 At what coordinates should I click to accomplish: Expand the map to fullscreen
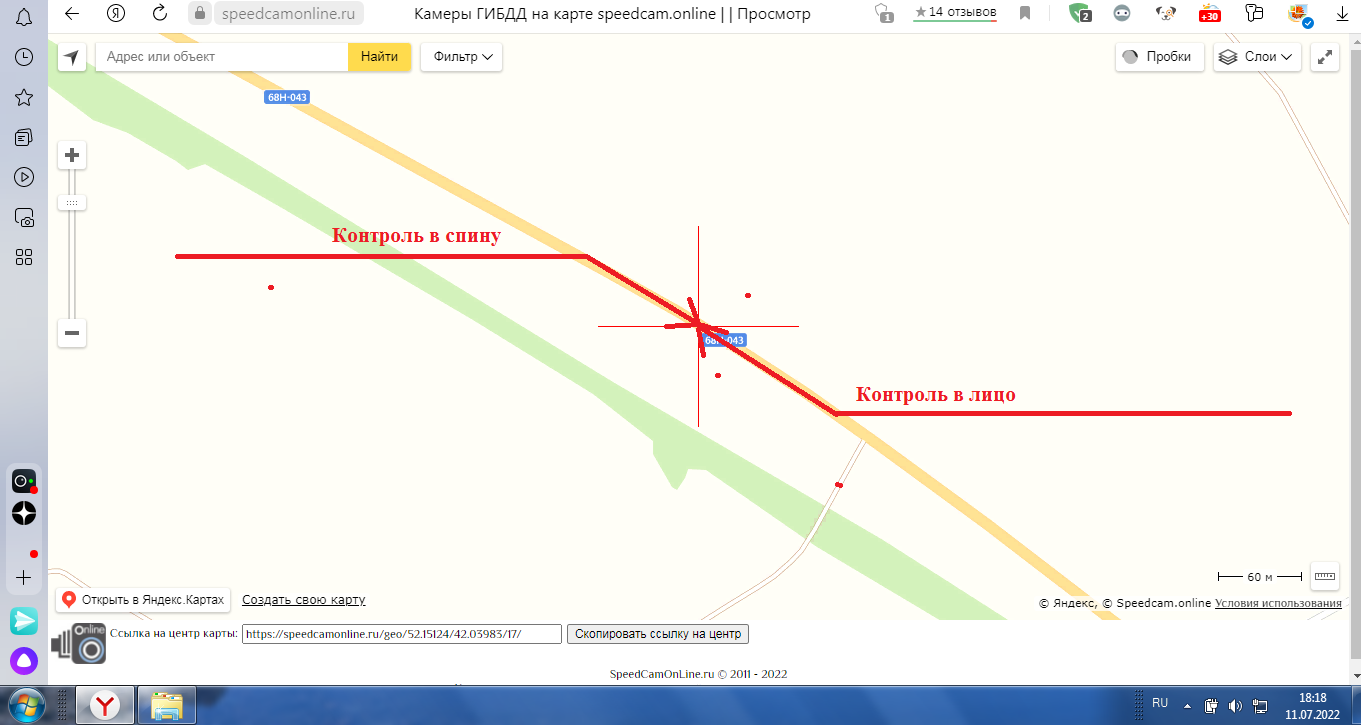click(x=1325, y=58)
